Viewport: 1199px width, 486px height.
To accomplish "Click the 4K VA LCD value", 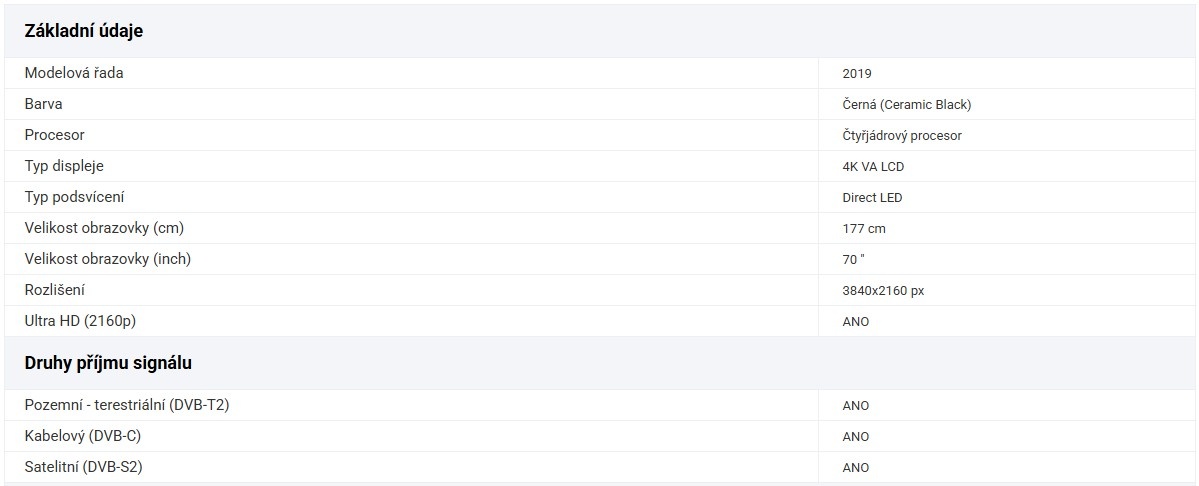I will tap(873, 166).
